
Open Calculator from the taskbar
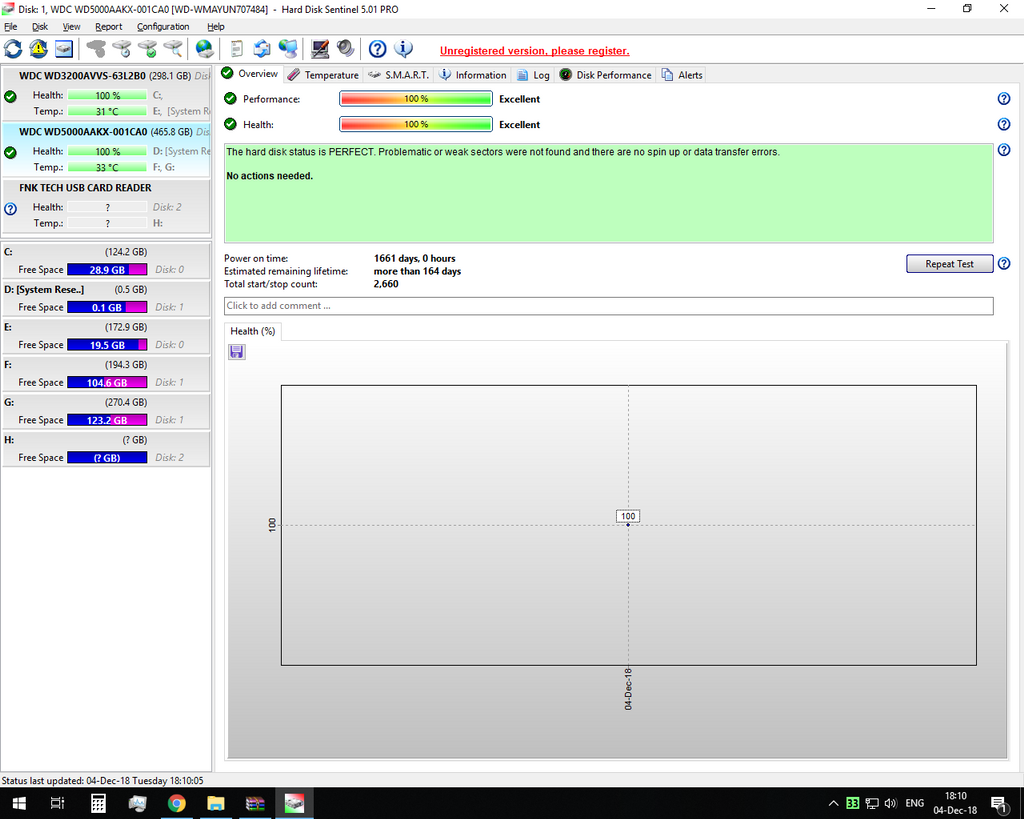pos(98,803)
